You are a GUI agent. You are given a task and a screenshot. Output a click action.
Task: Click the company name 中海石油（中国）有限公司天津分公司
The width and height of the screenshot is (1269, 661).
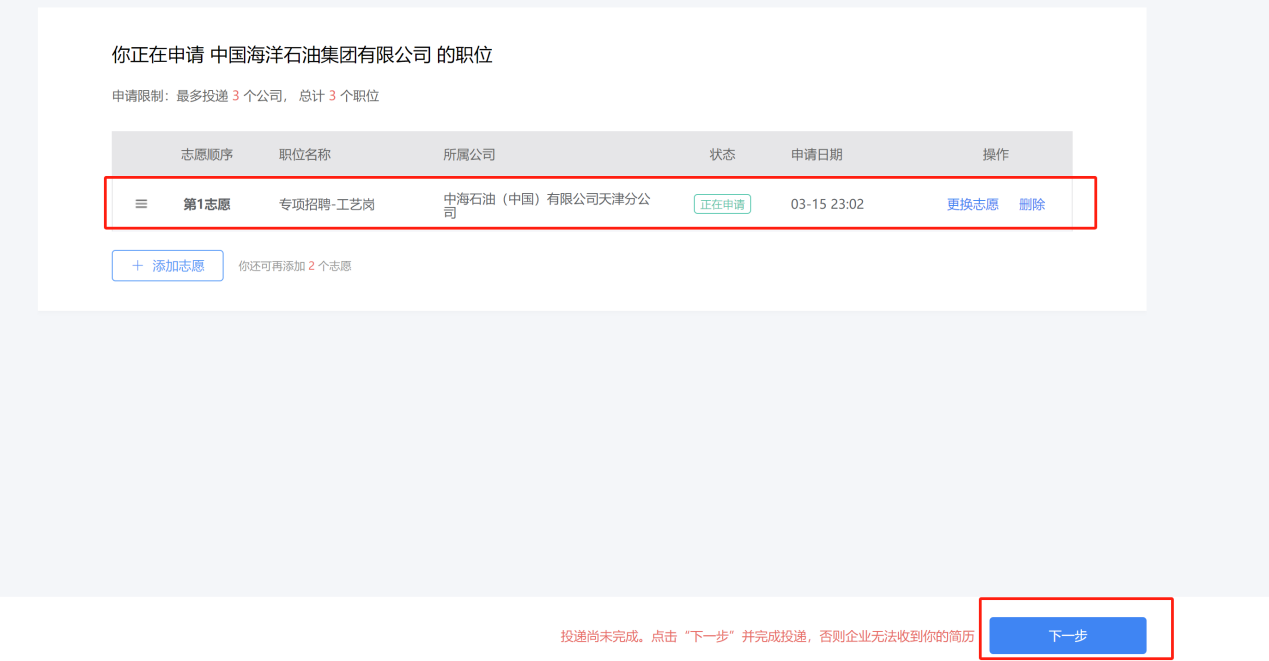(x=547, y=205)
